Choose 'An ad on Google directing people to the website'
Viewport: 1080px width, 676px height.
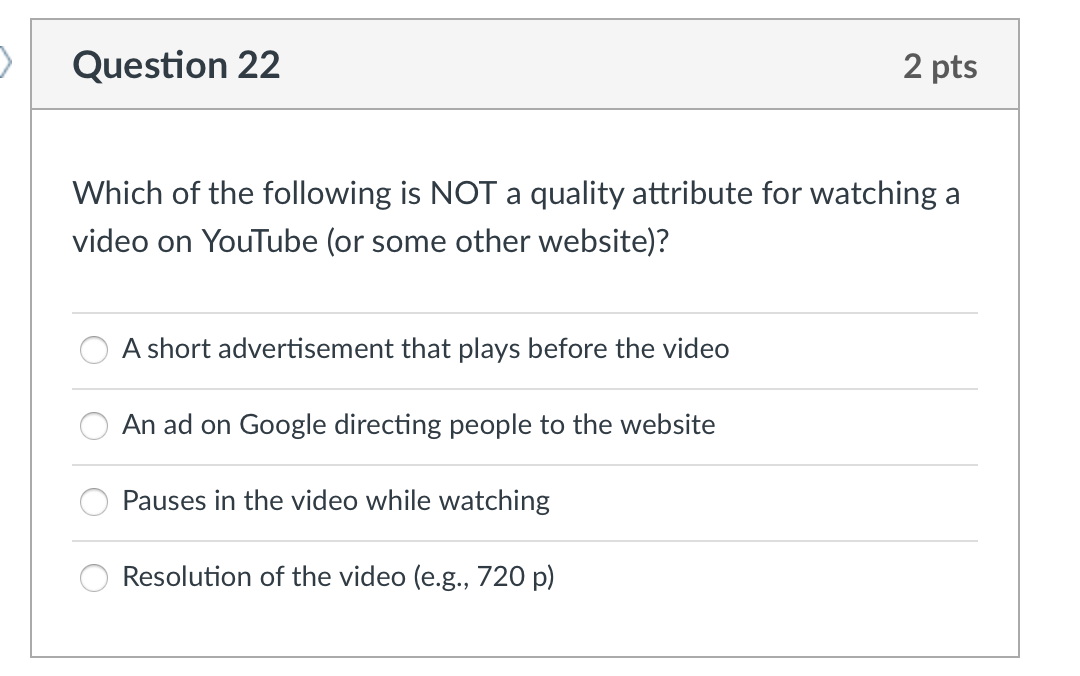[93, 426]
